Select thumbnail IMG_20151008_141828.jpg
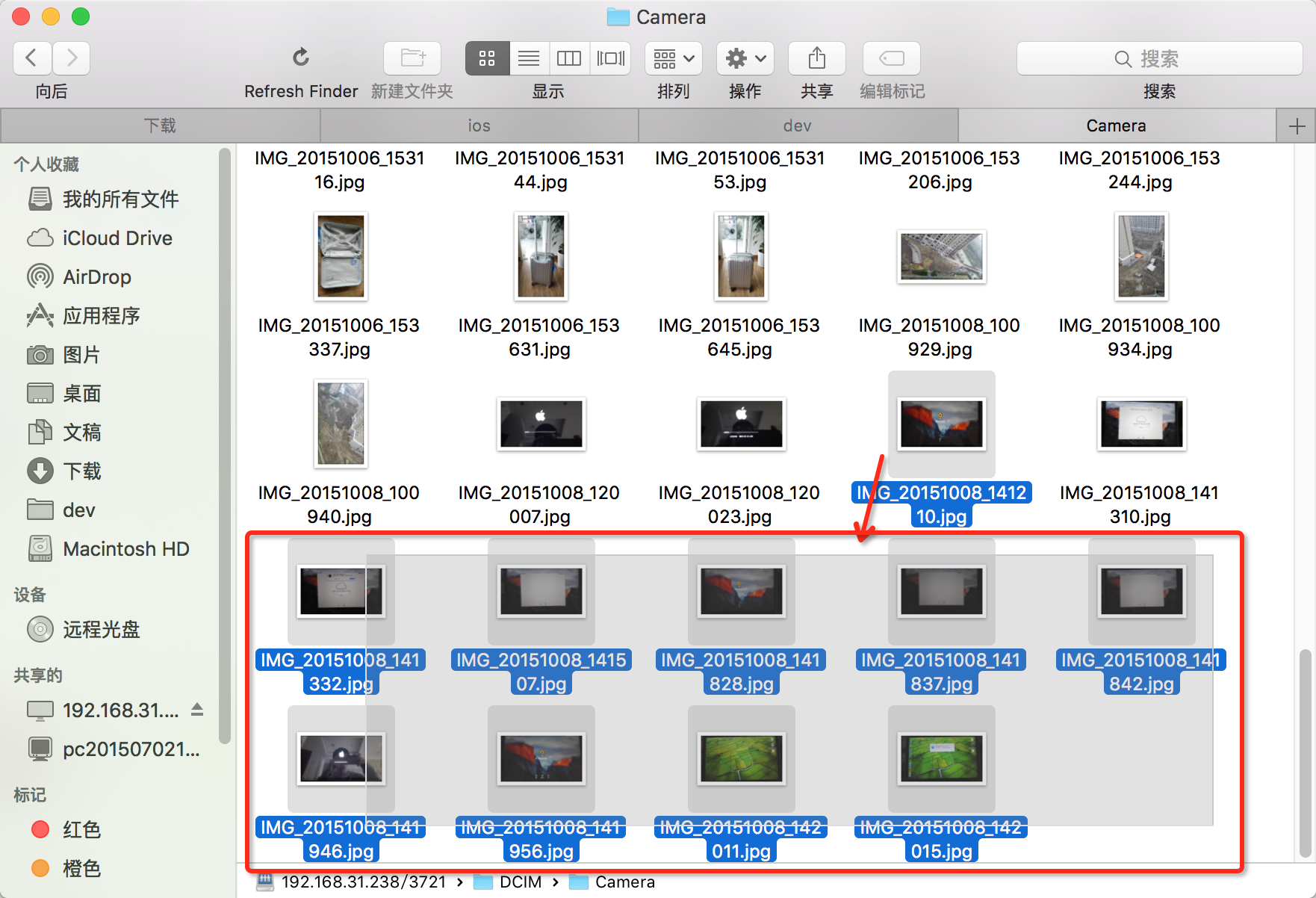This screenshot has height=898, width=1316. point(741,591)
